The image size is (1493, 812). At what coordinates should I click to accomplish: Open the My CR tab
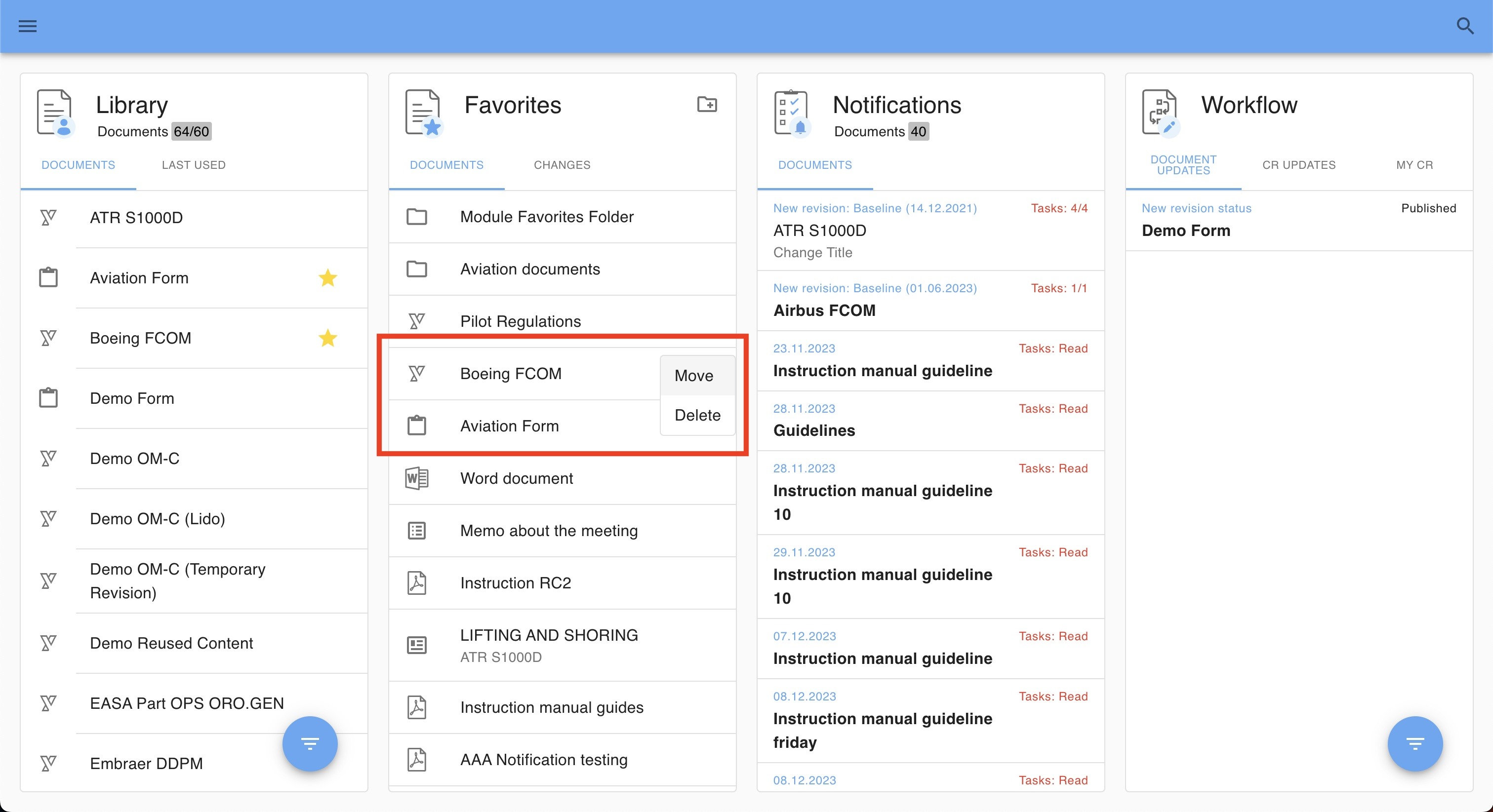tap(1414, 165)
